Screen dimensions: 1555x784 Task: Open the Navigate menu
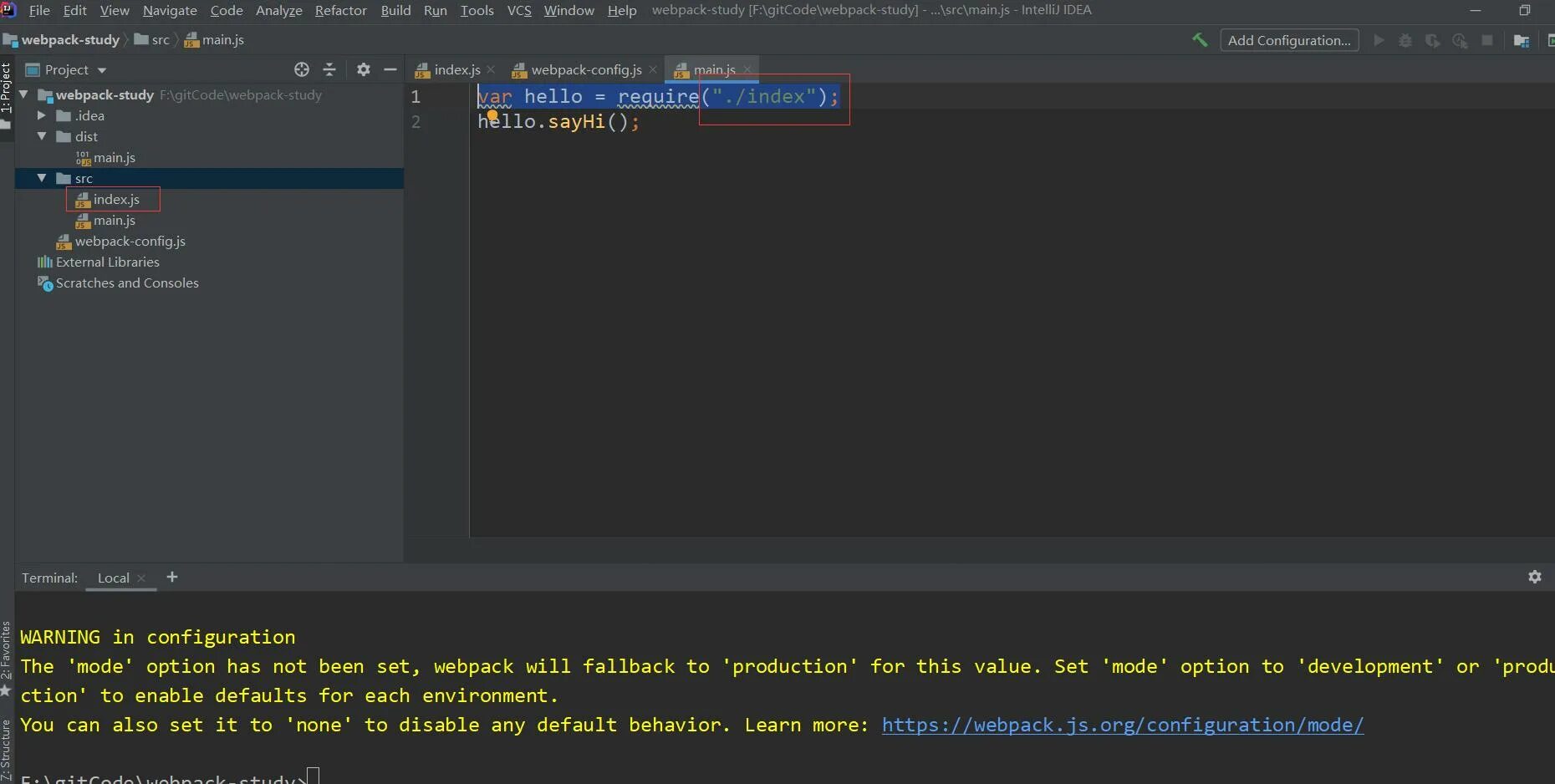tap(170, 10)
